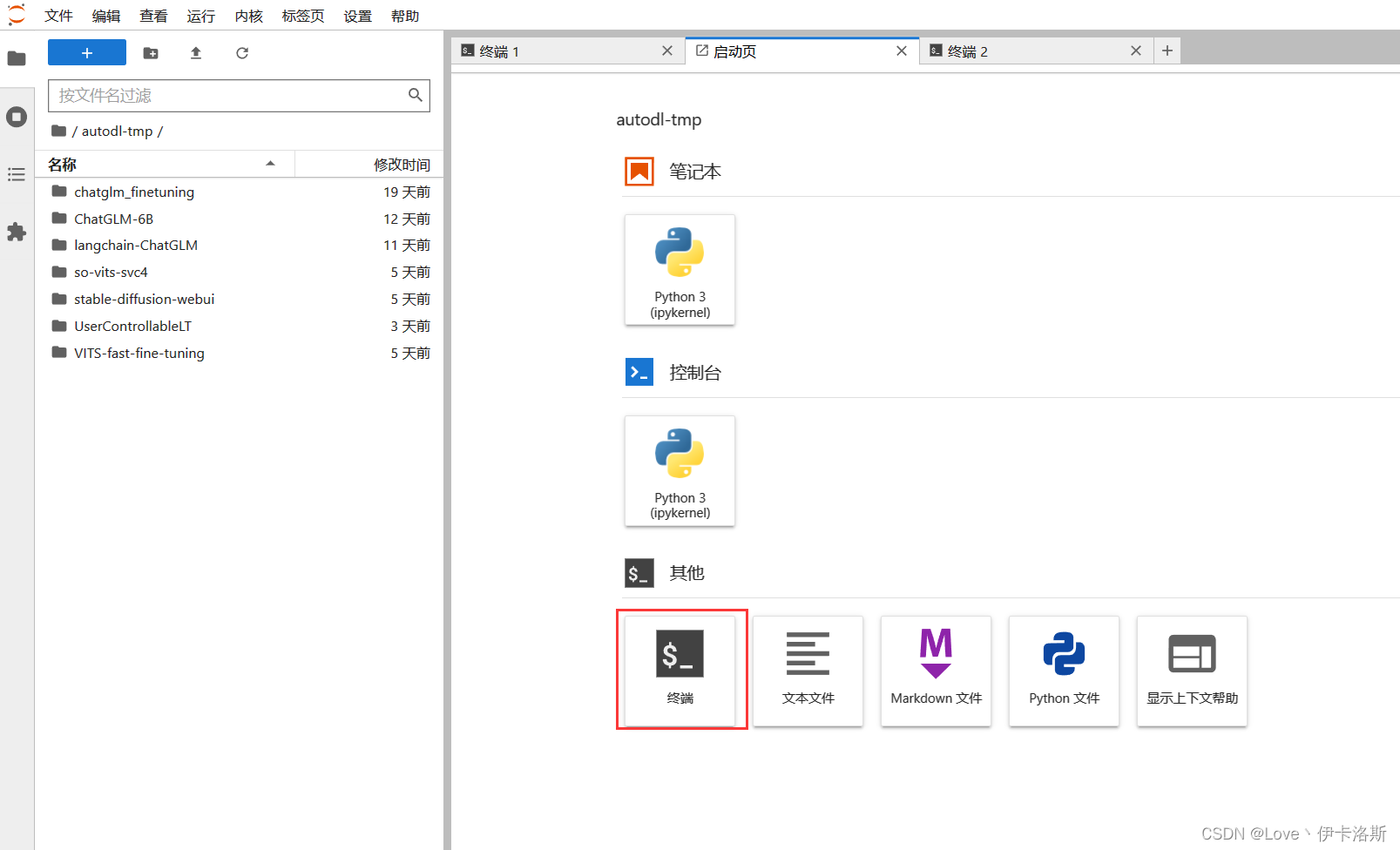Open the running terminals and kernels sidebar
This screenshot has width=1400, height=850.
(17, 117)
